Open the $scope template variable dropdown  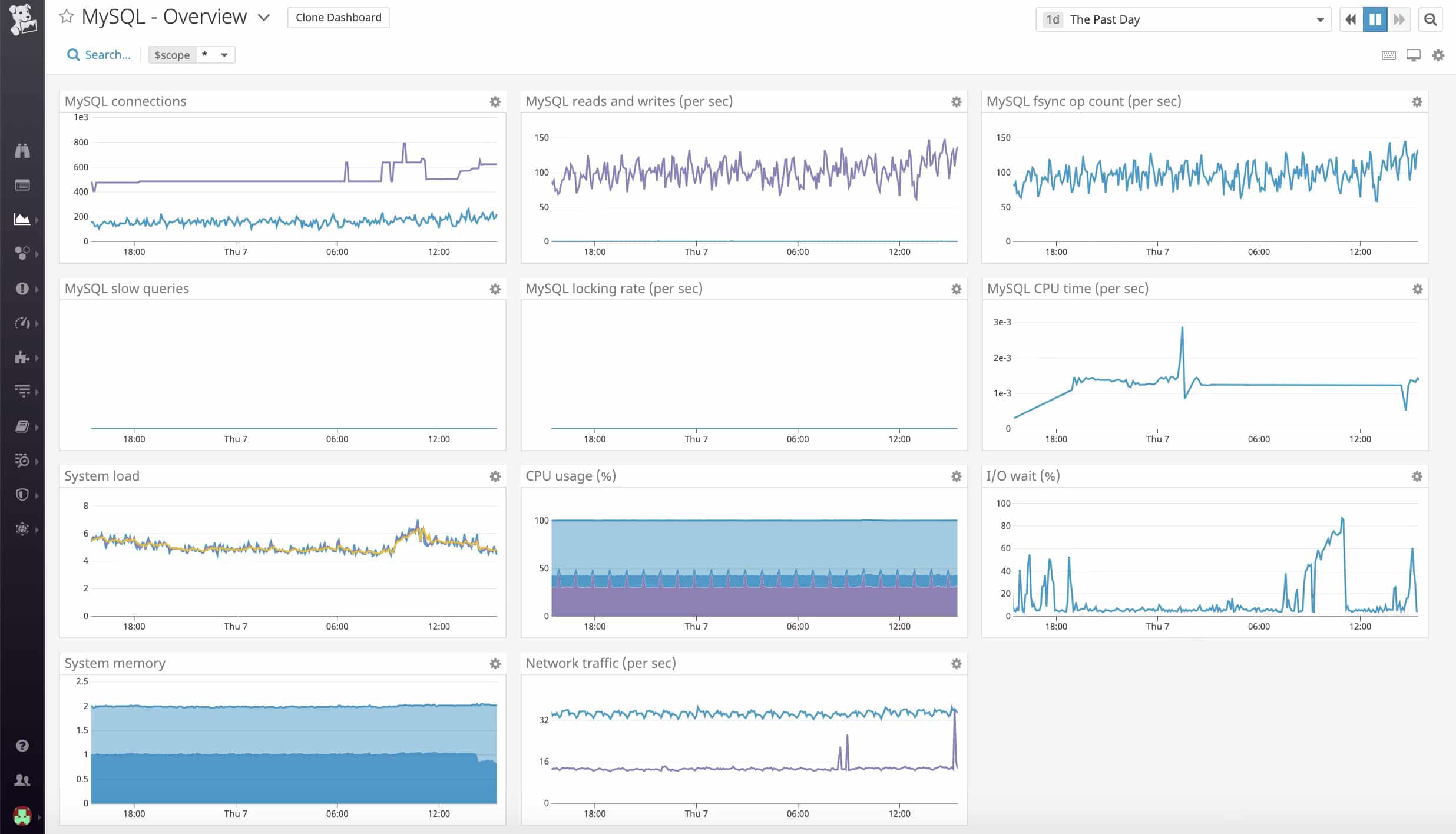(x=224, y=54)
